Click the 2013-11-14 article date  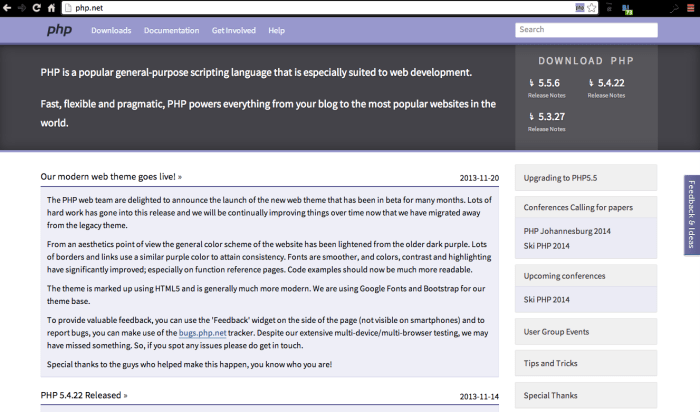click(x=479, y=397)
